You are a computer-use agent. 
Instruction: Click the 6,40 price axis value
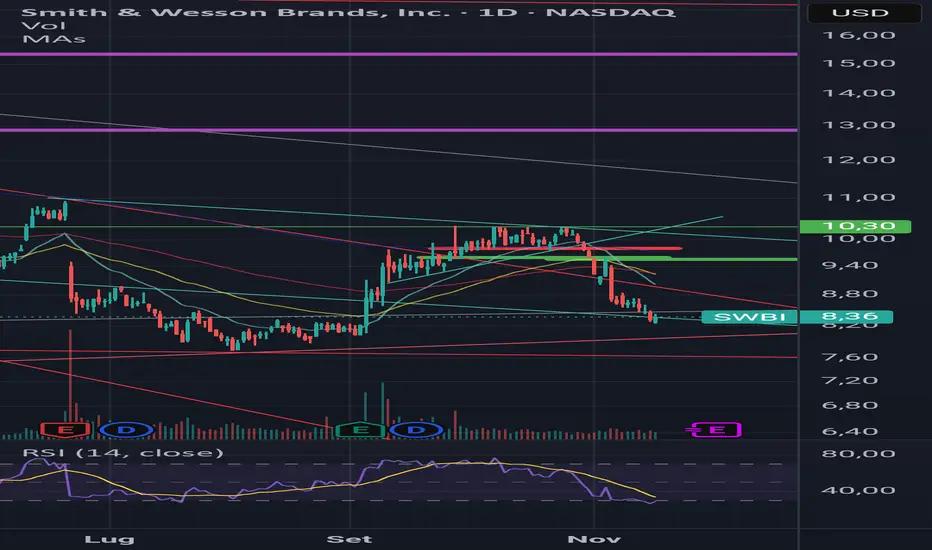849,431
